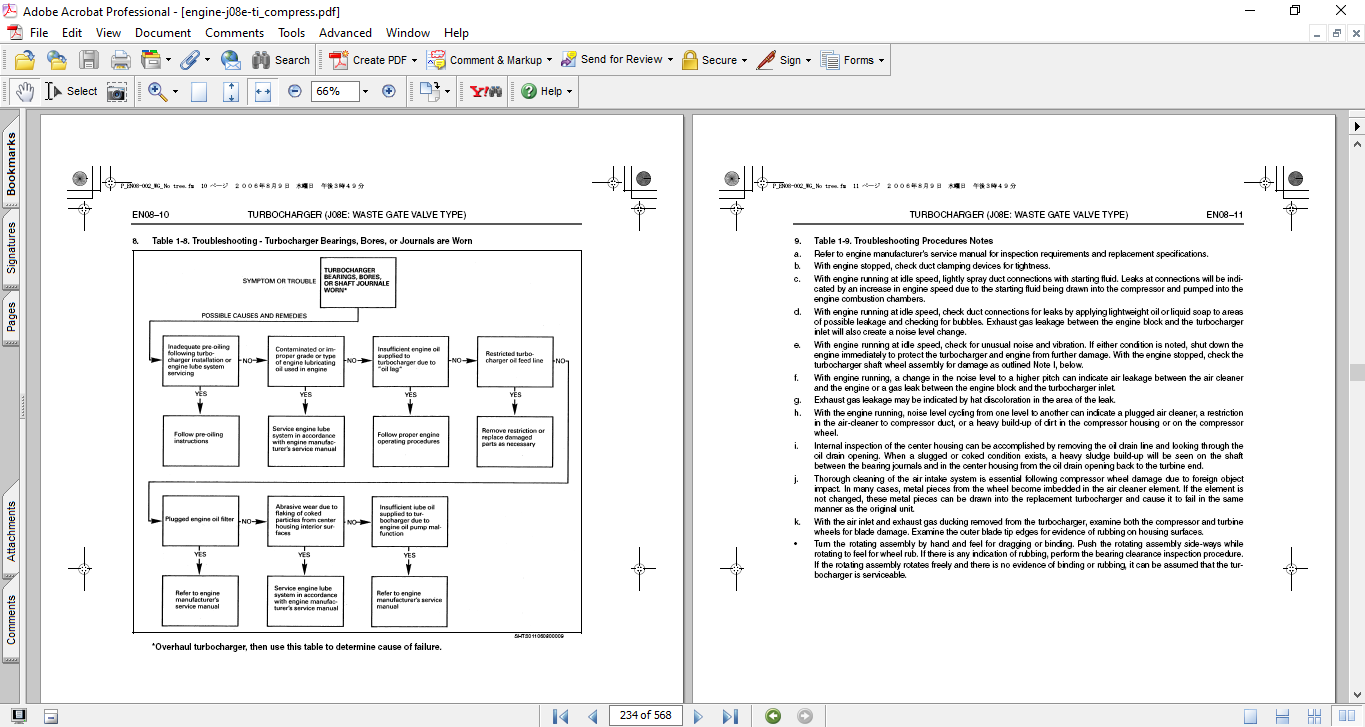Activate the Snapshot camera tool
The height and width of the screenshot is (727, 1365).
117,91
